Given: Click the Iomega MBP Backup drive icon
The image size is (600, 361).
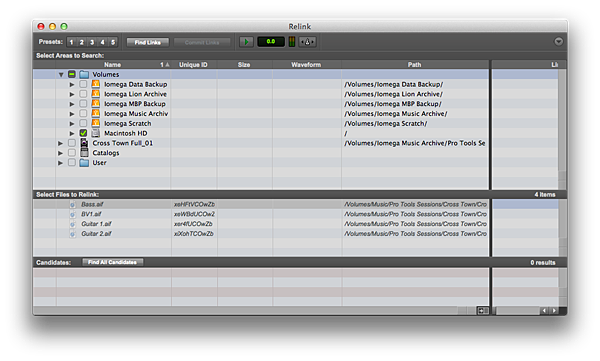Looking at the screenshot, I should (x=96, y=103).
